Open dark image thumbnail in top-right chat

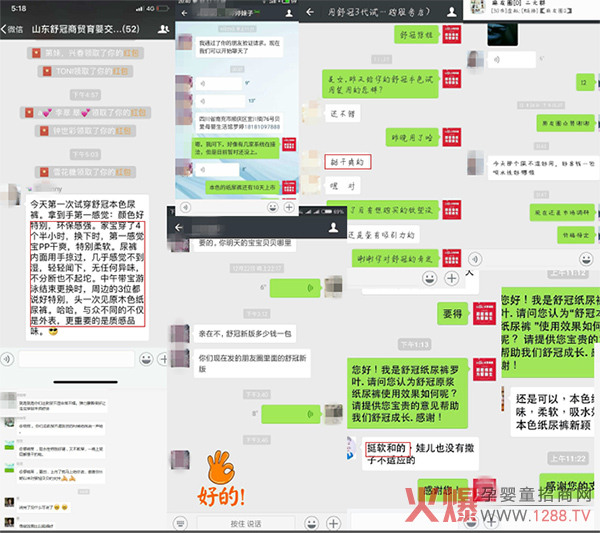[502, 34]
